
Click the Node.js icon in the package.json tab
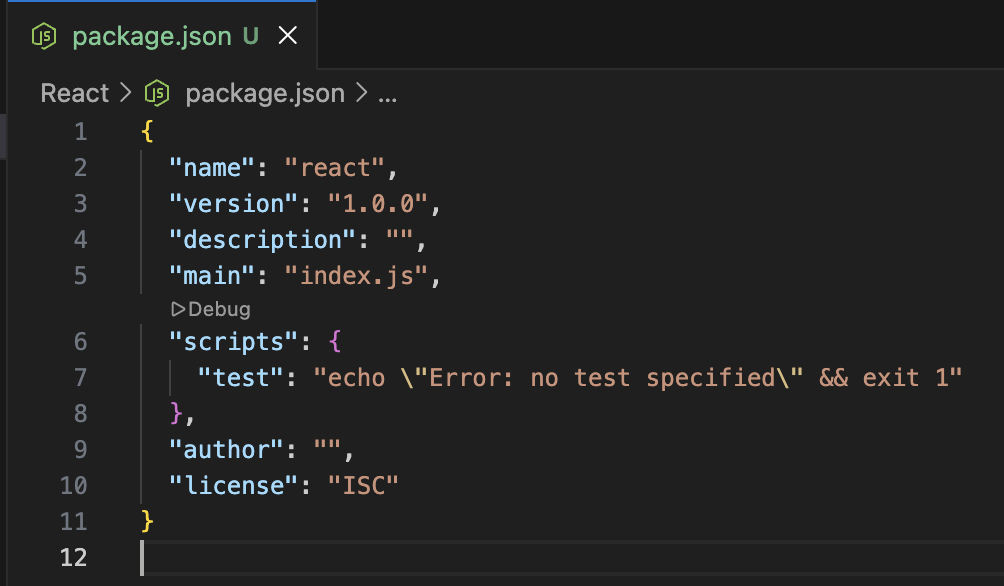(x=43, y=37)
